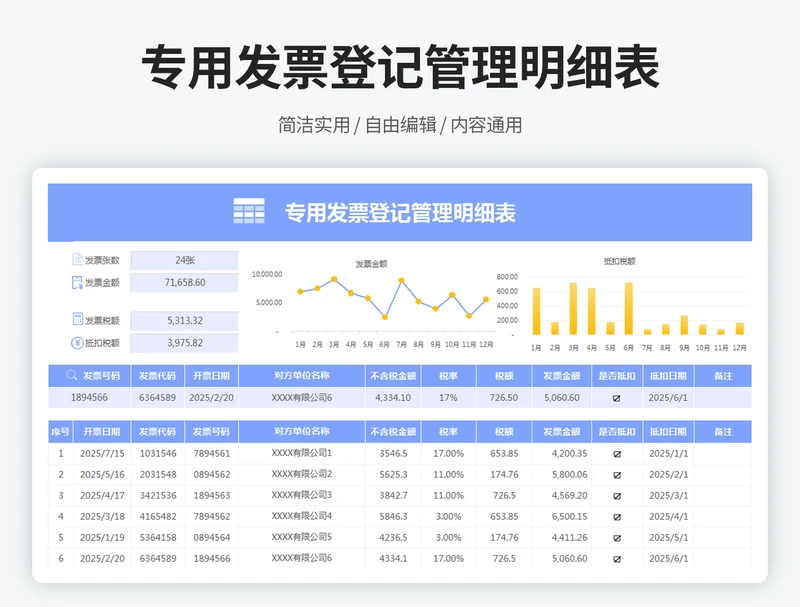800x607 pixels.
Task: Click the 3月 bar in 抵扣税额 chart
Action: tap(573, 309)
